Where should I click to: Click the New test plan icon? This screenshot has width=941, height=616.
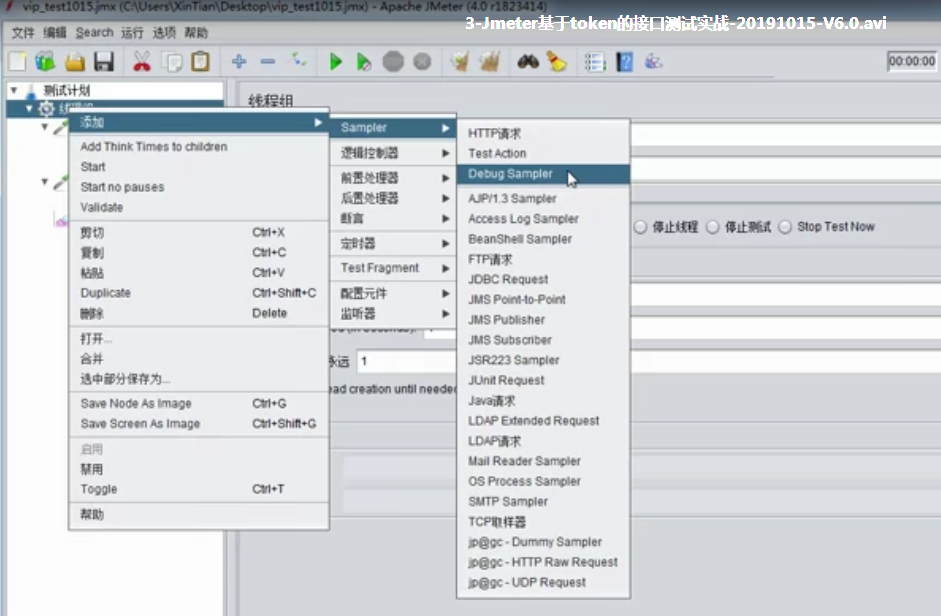17,61
